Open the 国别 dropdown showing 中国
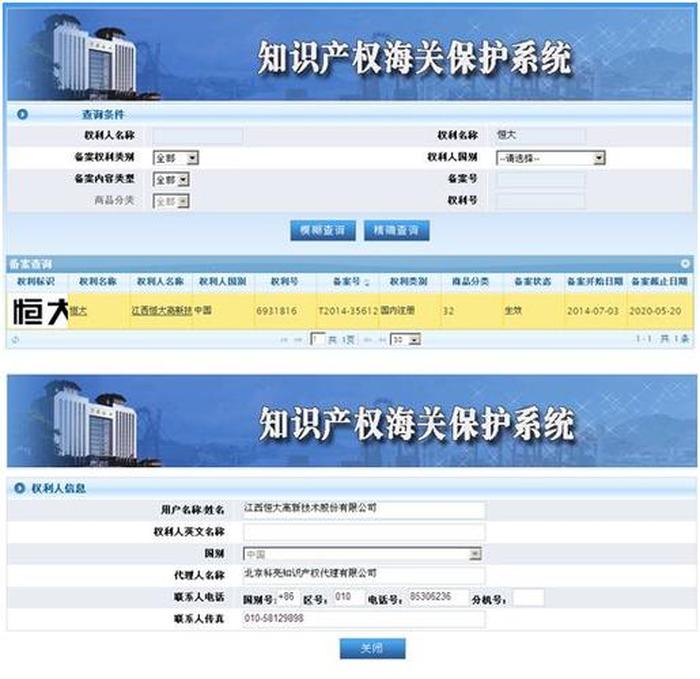The height and width of the screenshot is (679, 700). (362, 554)
